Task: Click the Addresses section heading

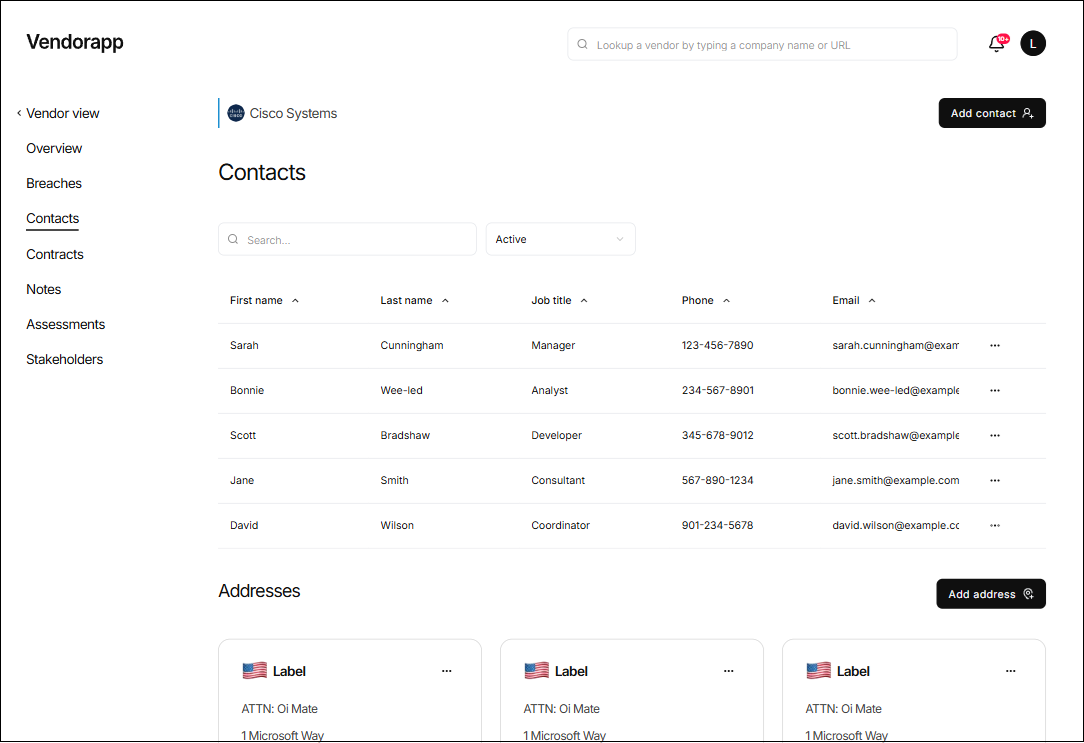Action: 259,591
